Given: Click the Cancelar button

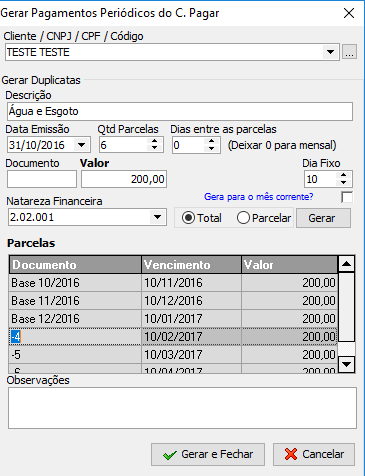Looking at the screenshot, I should coord(314,454).
